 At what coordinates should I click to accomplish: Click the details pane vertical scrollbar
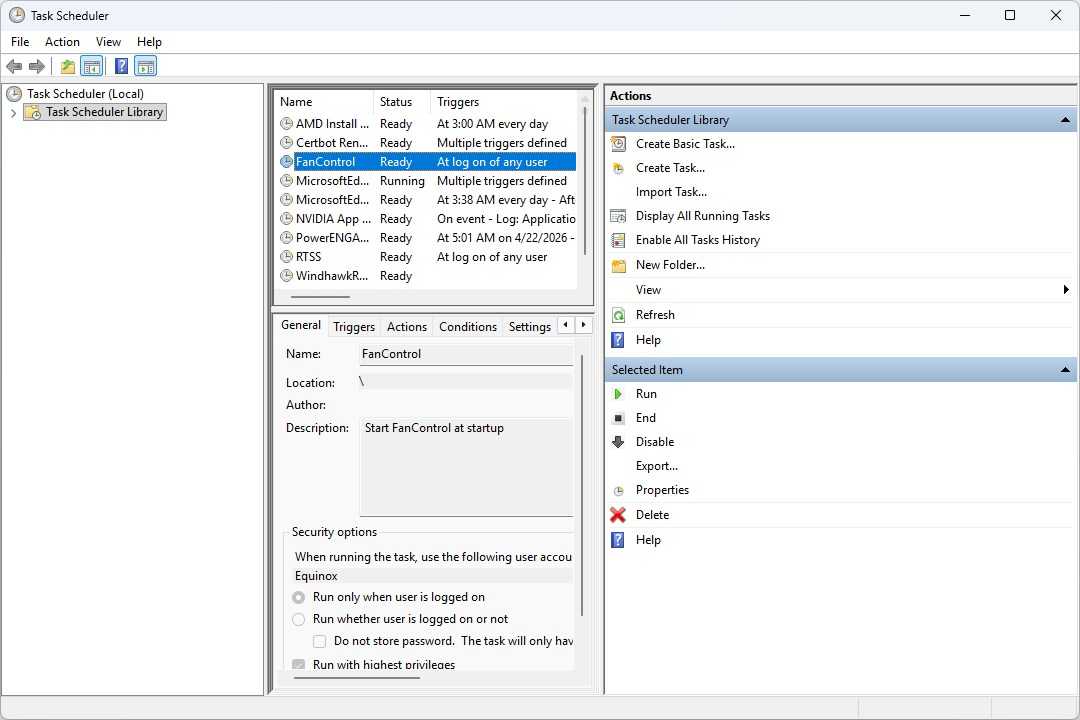(x=582, y=486)
